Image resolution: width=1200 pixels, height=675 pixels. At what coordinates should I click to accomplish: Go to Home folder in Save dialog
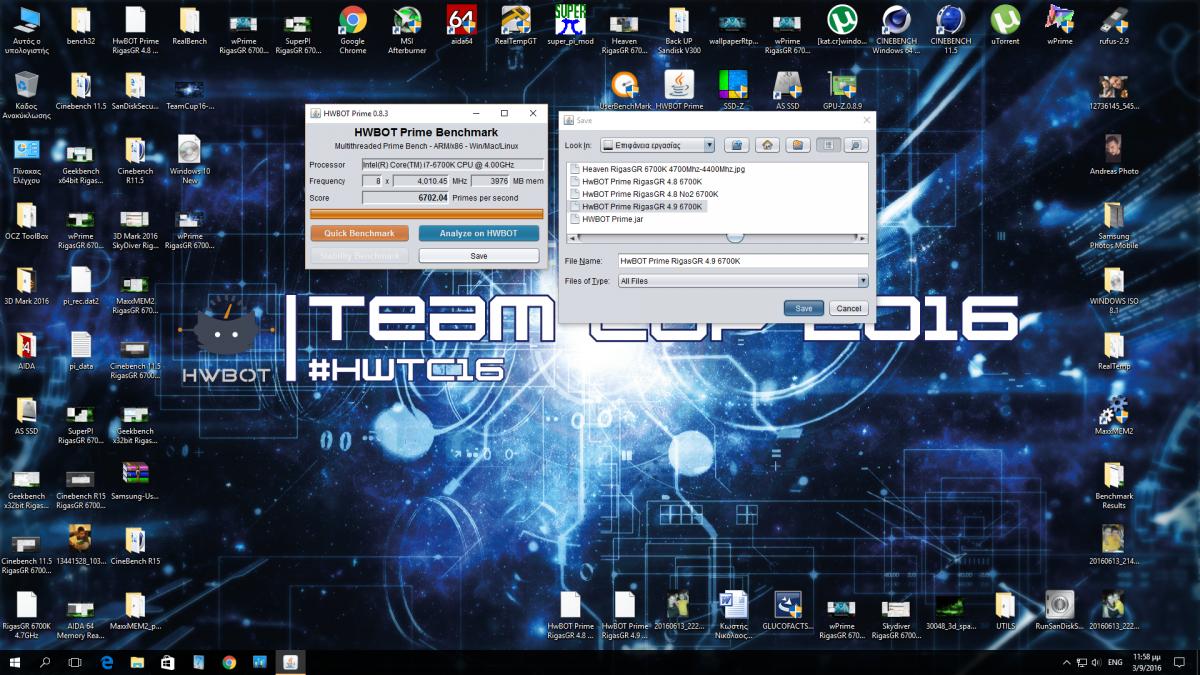pyautogui.click(x=767, y=145)
